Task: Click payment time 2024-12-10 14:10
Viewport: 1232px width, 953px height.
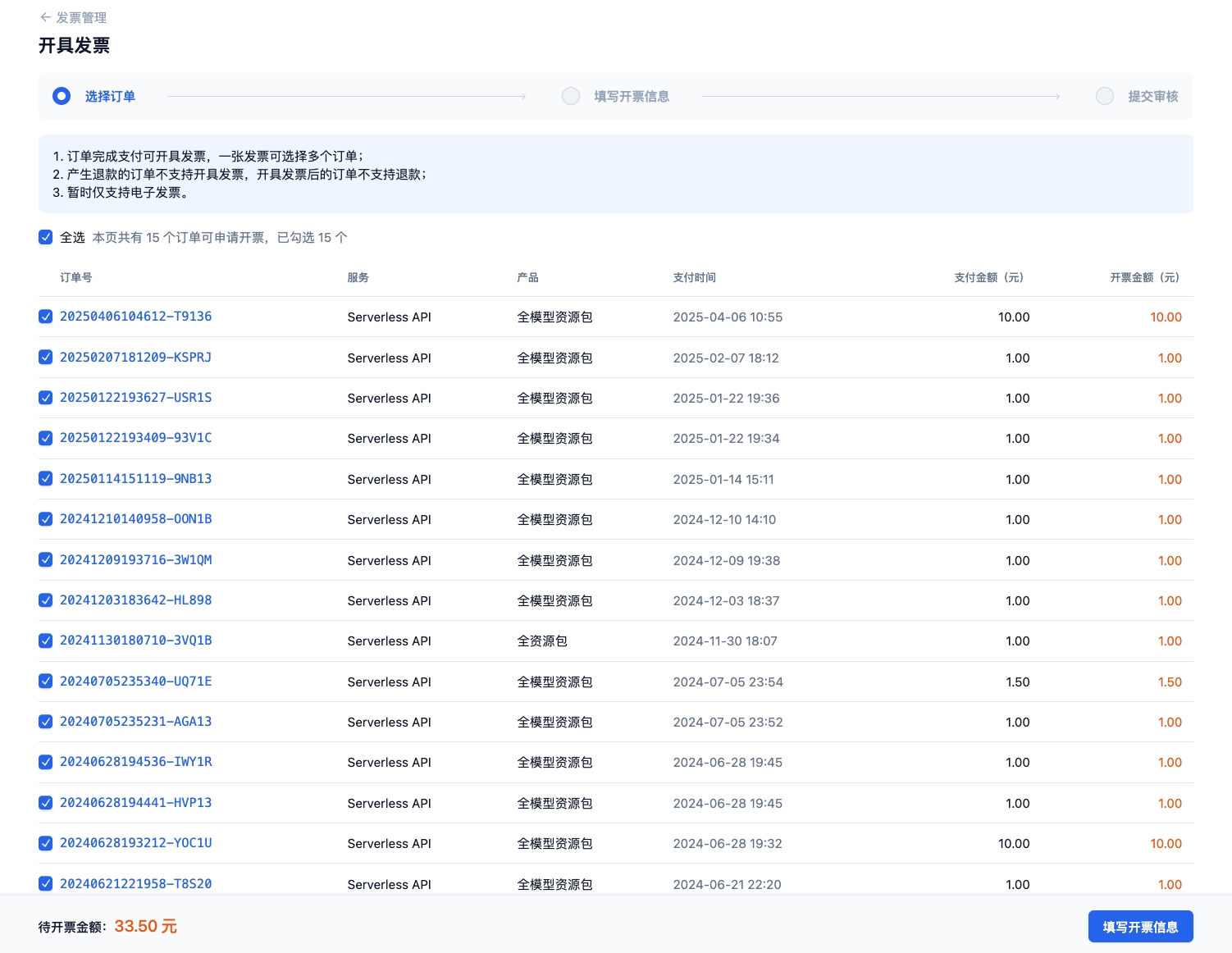Action: [x=724, y=520]
